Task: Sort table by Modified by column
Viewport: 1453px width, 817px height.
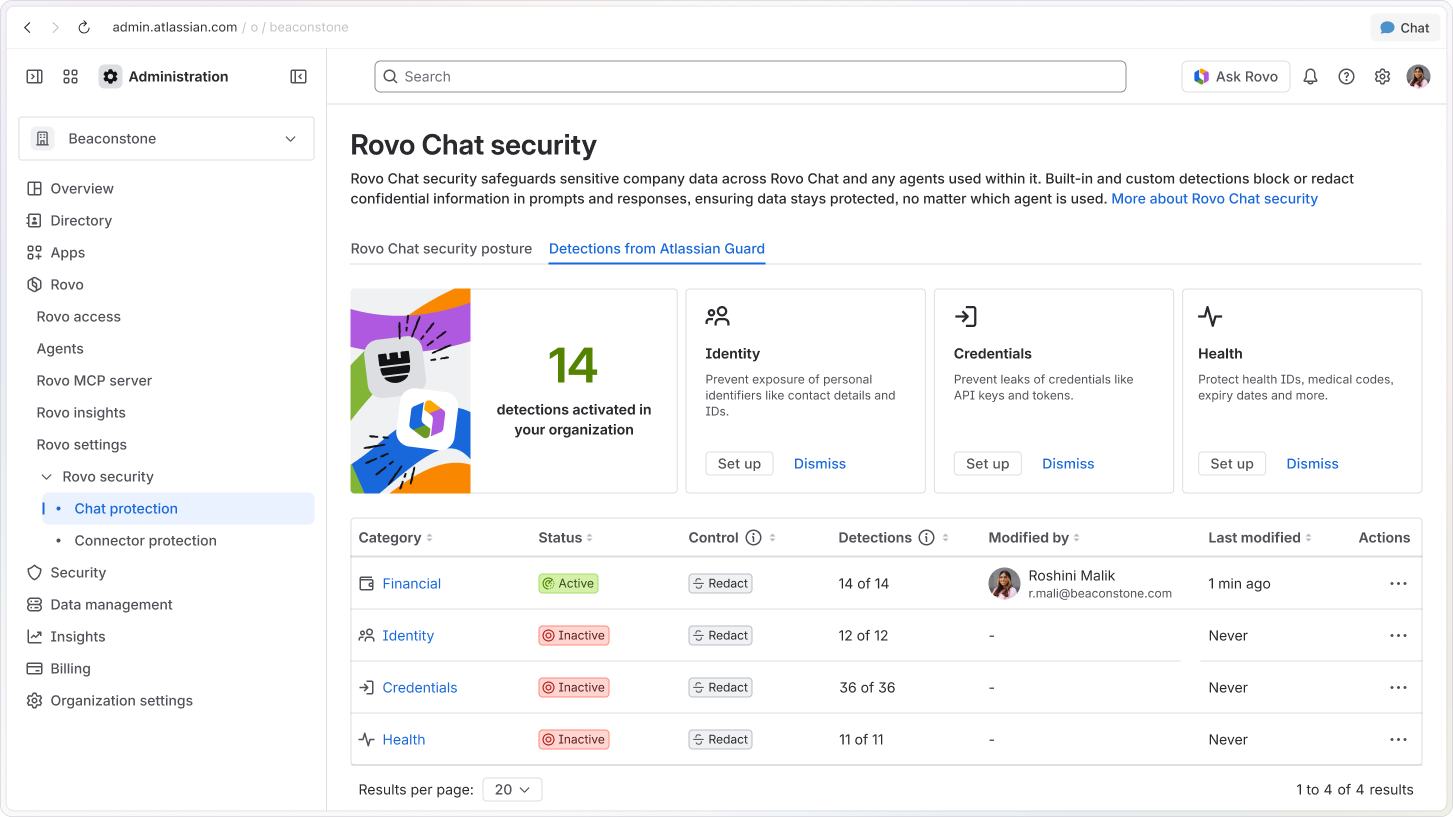Action: coord(1034,538)
